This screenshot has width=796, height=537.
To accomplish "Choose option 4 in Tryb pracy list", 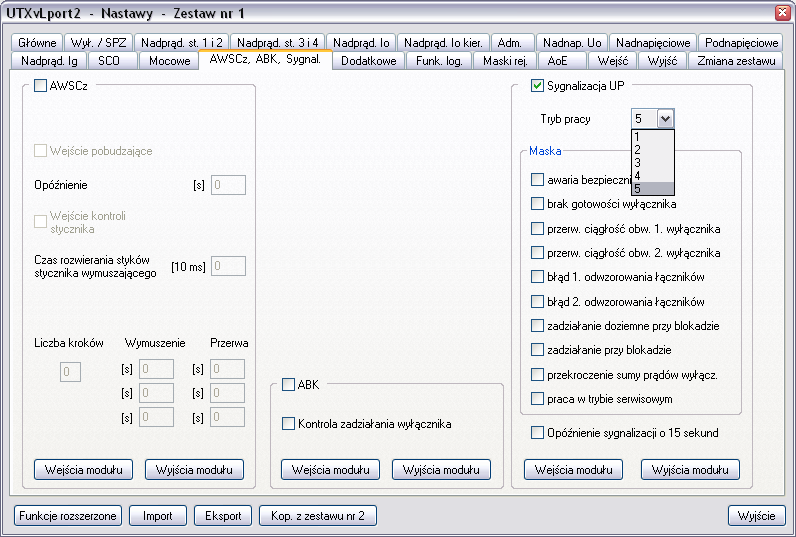I will (653, 176).
